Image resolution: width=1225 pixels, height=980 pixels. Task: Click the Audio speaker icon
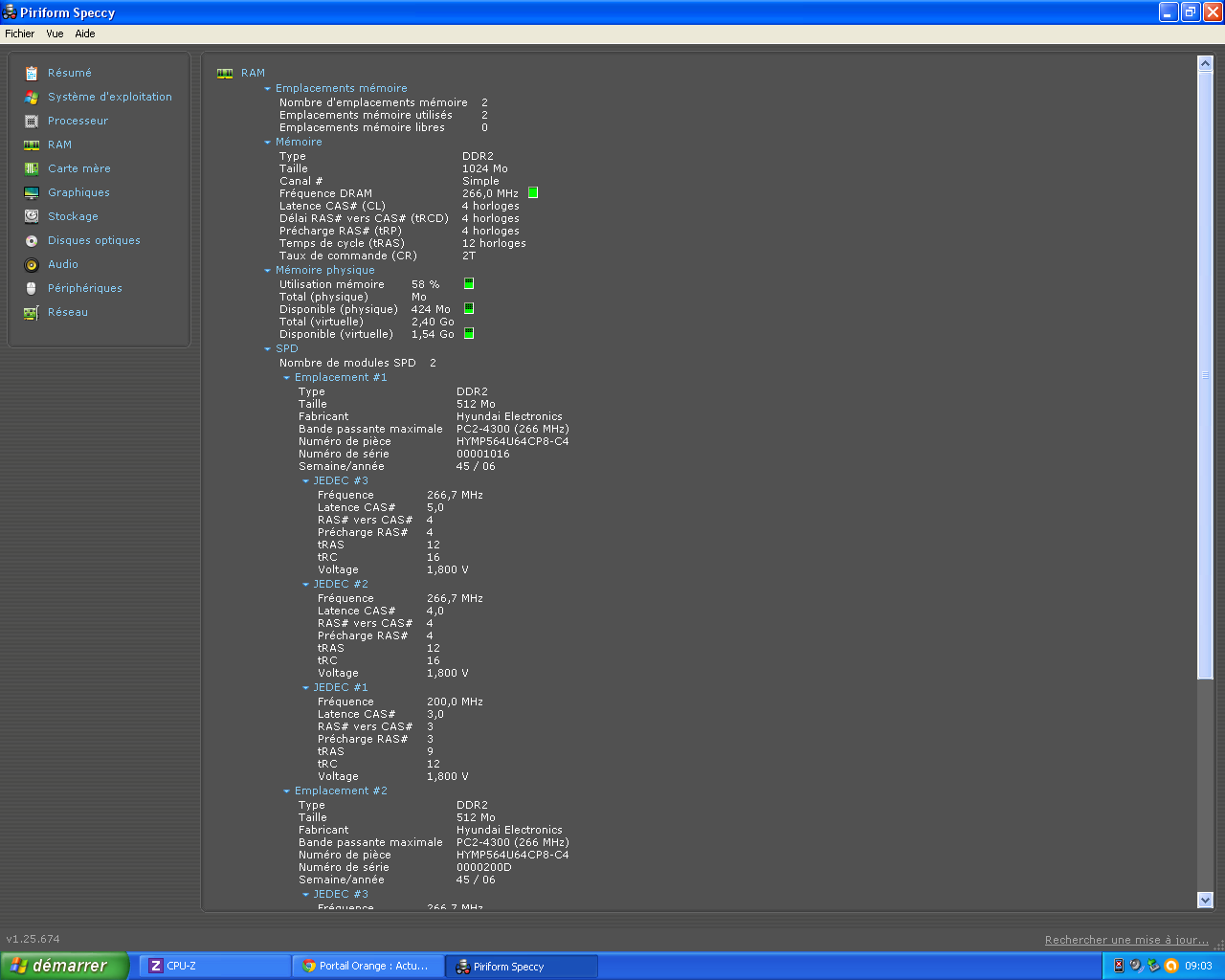pos(32,264)
